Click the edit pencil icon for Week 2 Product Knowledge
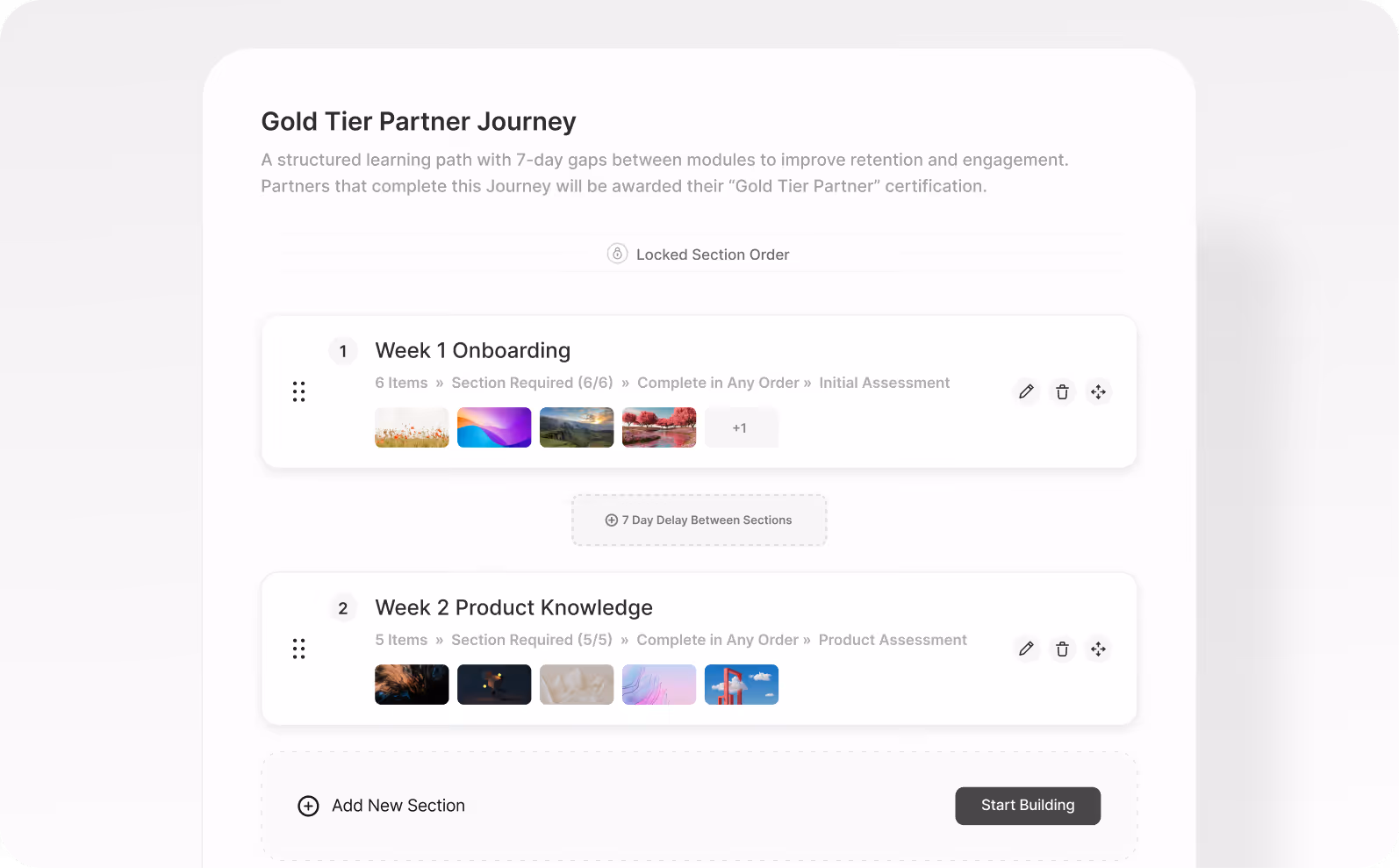The width and height of the screenshot is (1399, 868). click(x=1026, y=649)
